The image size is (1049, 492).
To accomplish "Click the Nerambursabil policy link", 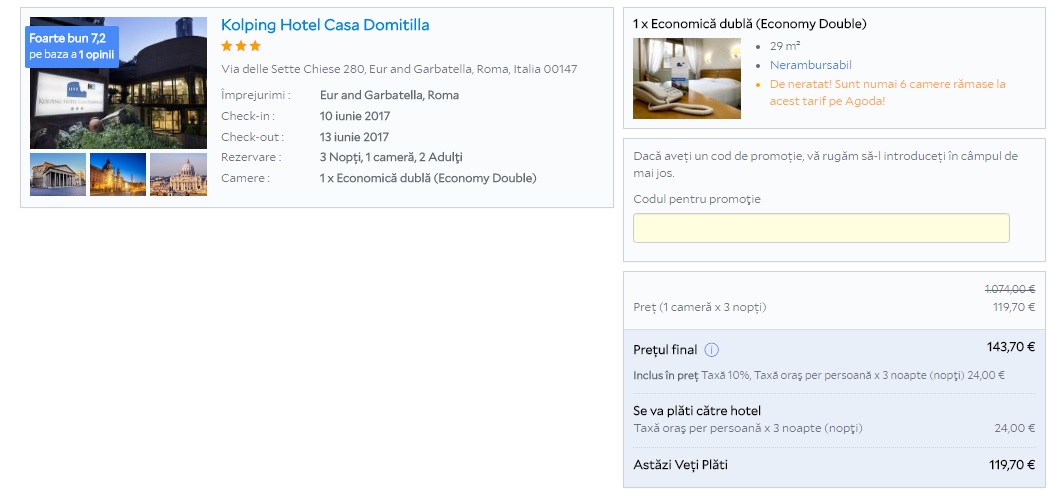I will [810, 65].
